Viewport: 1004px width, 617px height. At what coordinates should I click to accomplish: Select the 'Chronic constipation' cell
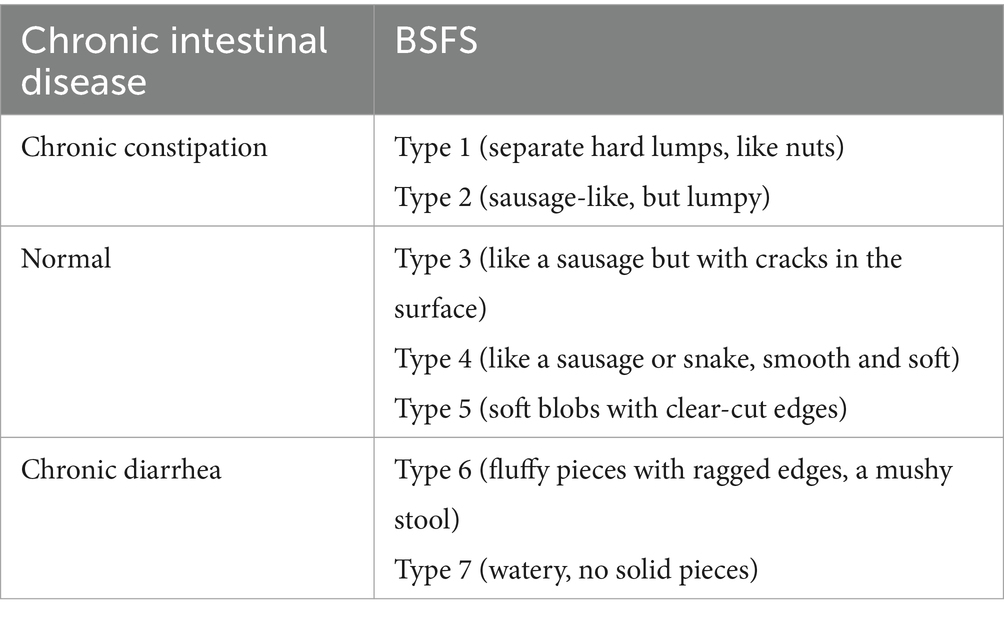click(144, 148)
